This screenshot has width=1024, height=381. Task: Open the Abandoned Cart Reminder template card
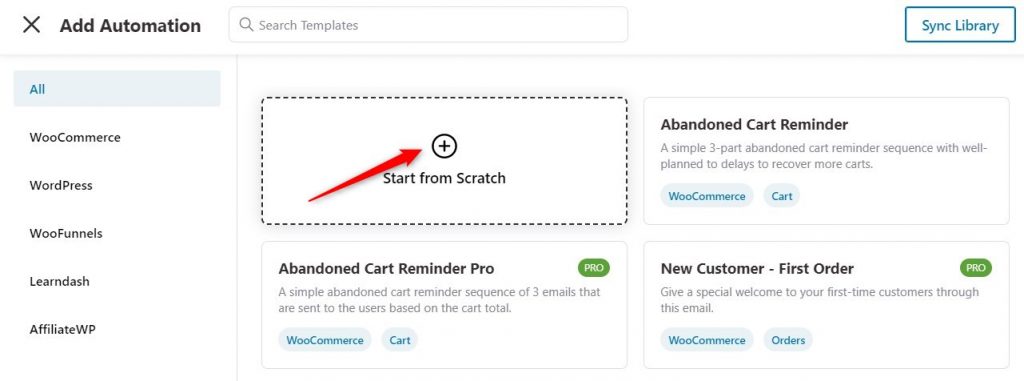[826, 161]
